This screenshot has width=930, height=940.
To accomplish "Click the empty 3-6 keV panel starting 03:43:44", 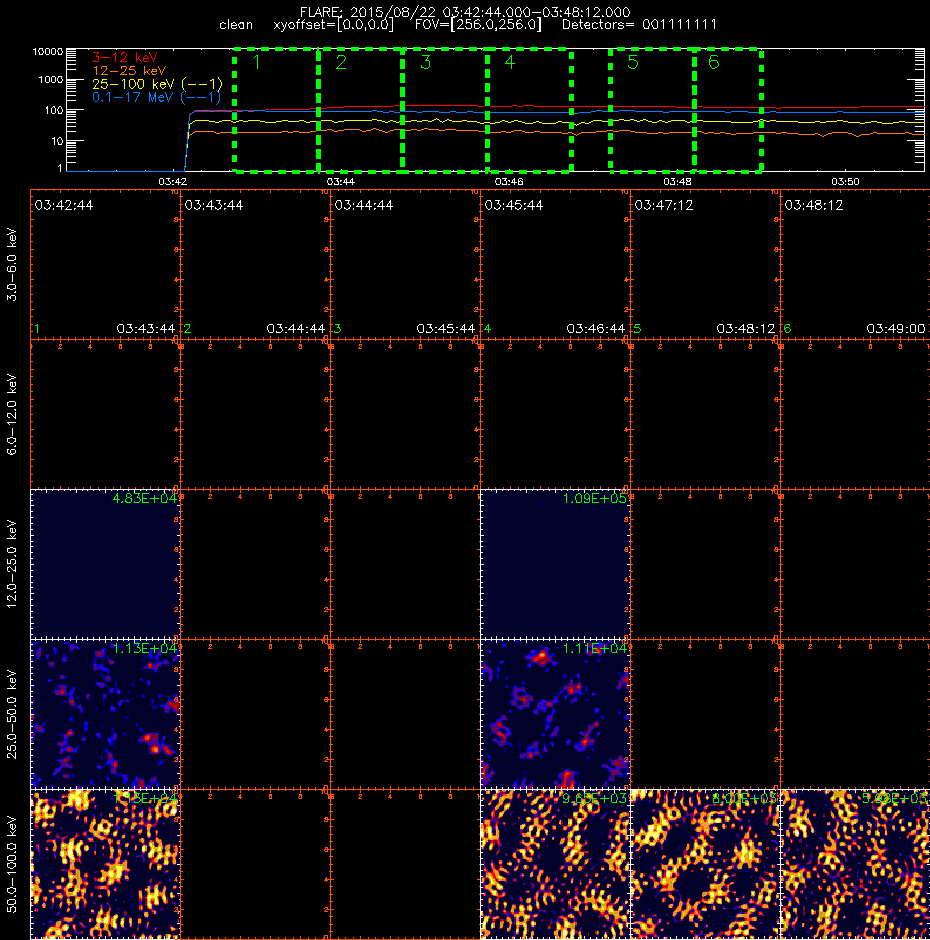I will [255, 264].
